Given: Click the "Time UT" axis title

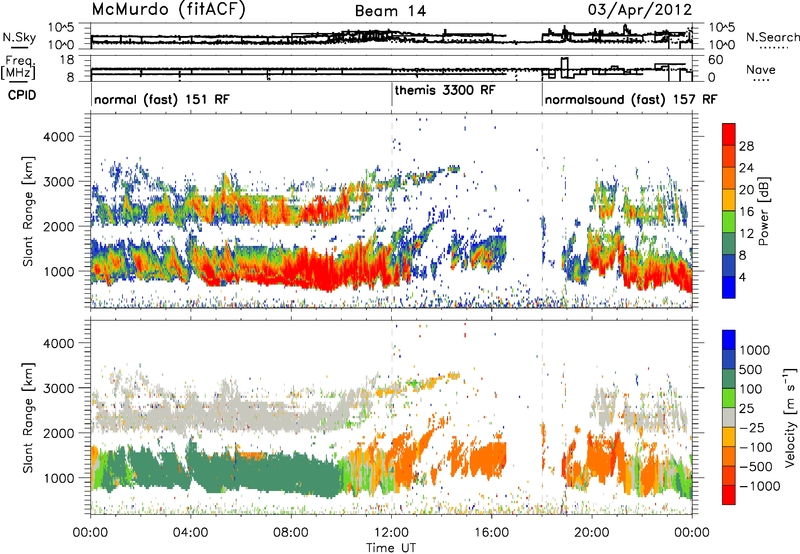Looking at the screenshot, I should tap(391, 548).
